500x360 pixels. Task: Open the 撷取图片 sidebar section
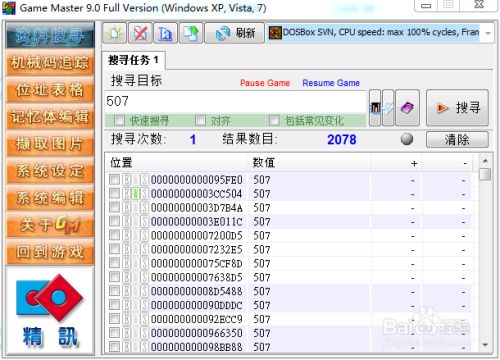point(50,144)
